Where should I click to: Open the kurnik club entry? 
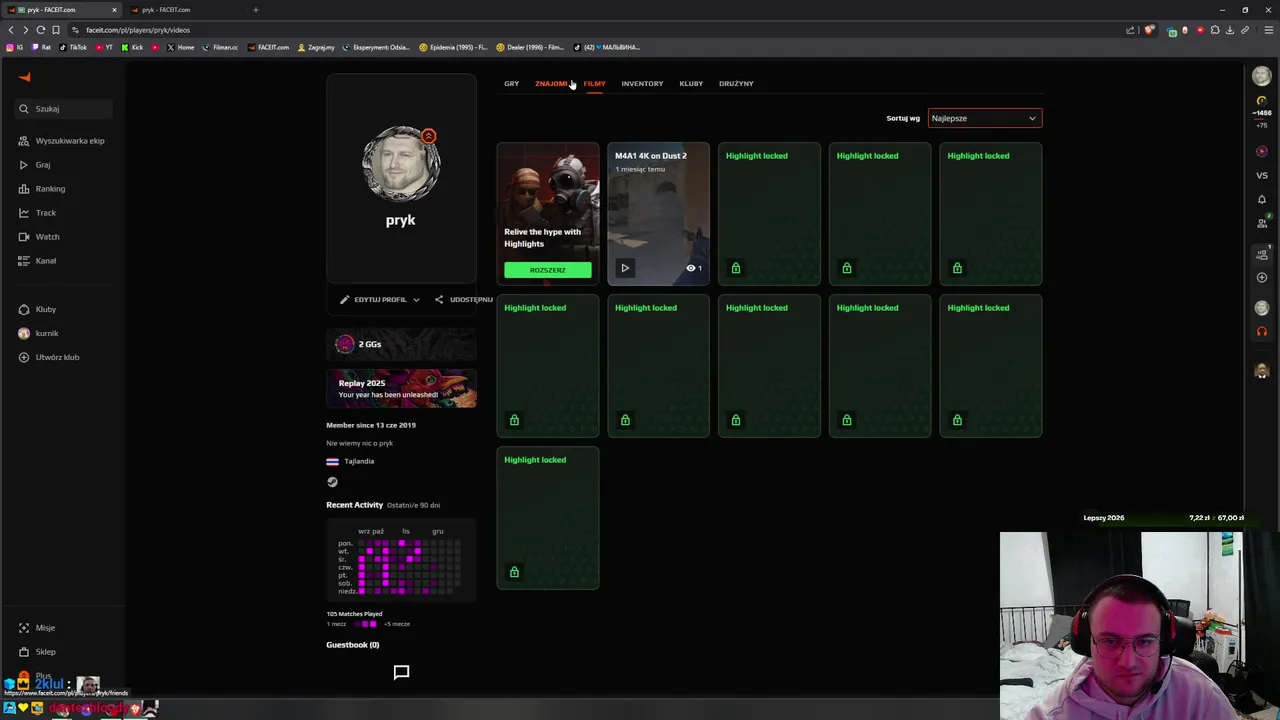coord(38,333)
